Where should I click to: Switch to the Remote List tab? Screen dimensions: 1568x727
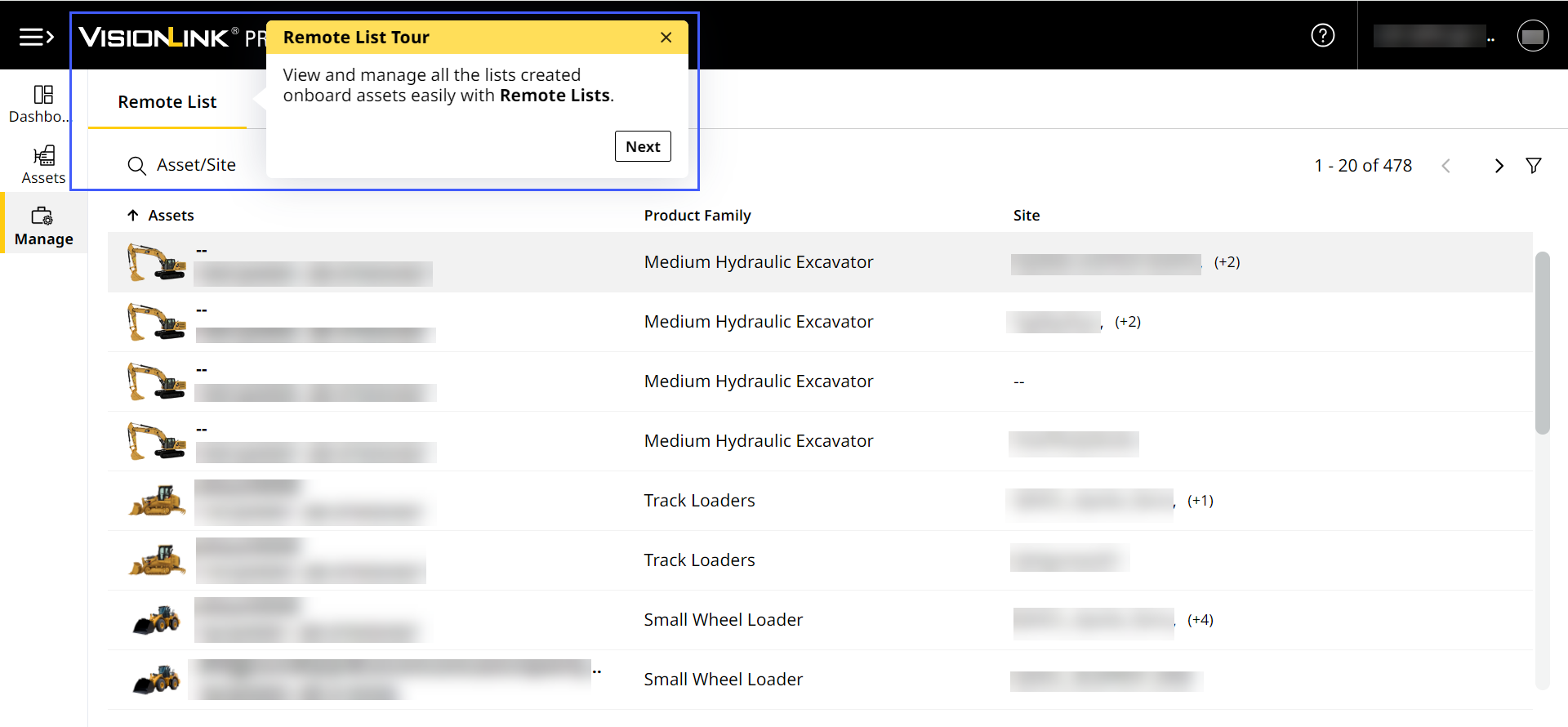click(x=167, y=102)
